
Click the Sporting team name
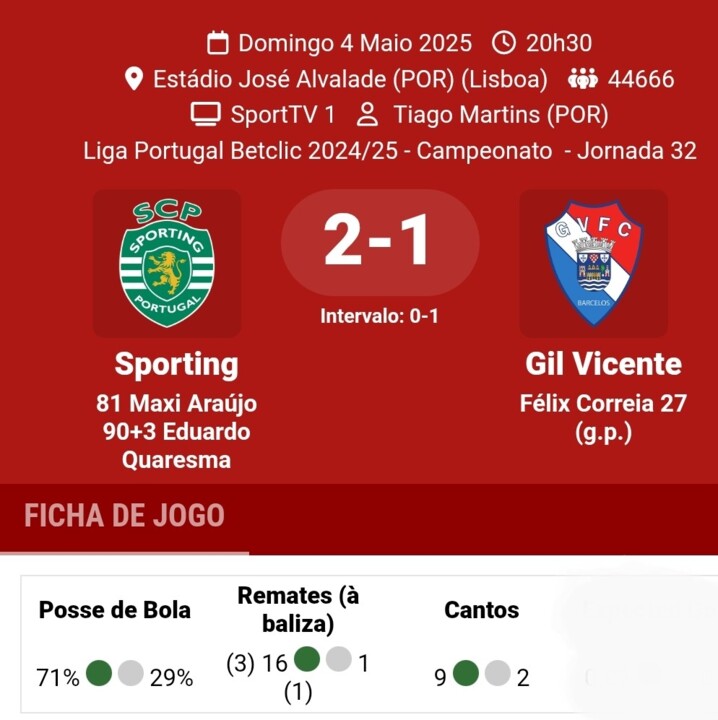(176, 364)
